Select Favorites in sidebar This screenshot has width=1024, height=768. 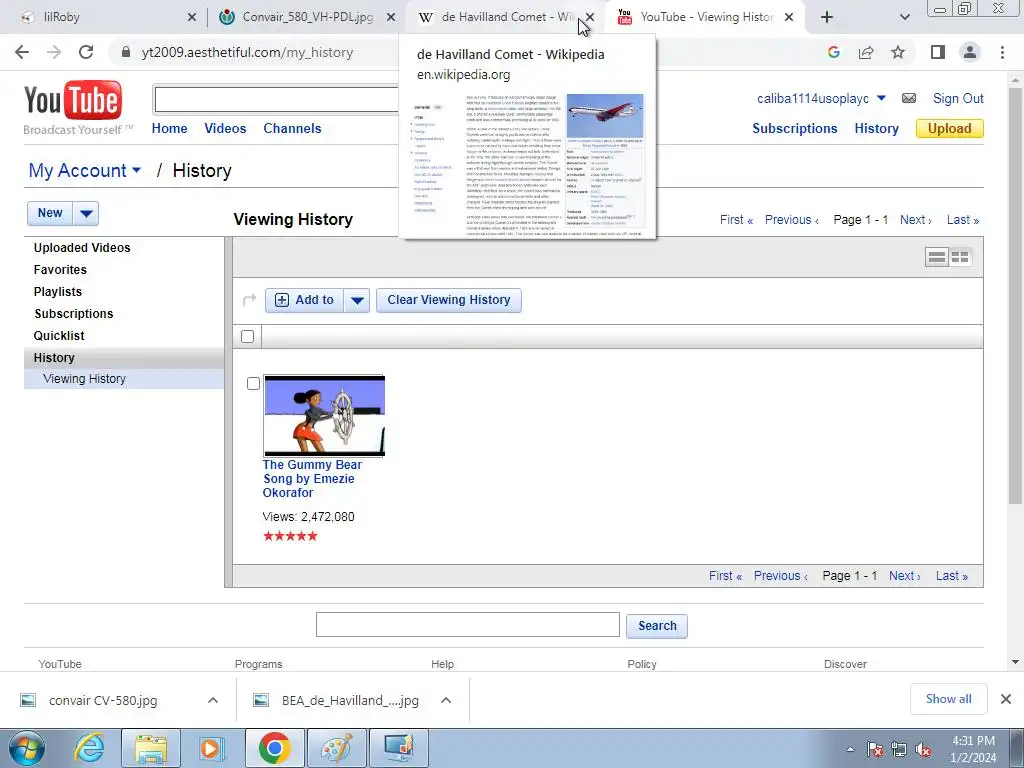tap(60, 270)
